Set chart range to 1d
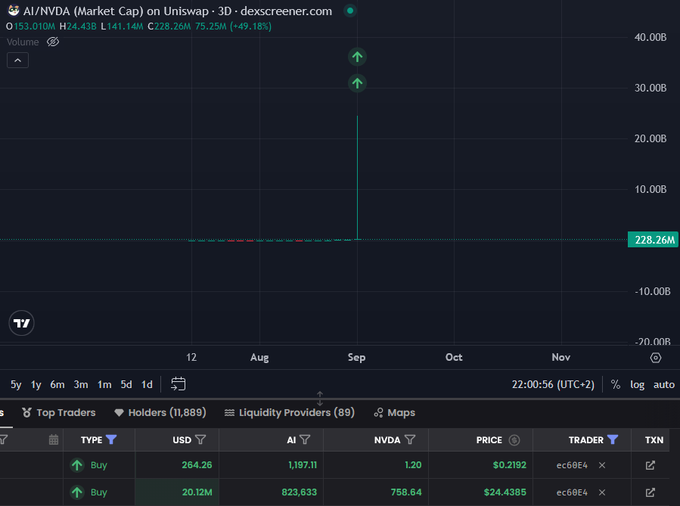 [147, 385]
